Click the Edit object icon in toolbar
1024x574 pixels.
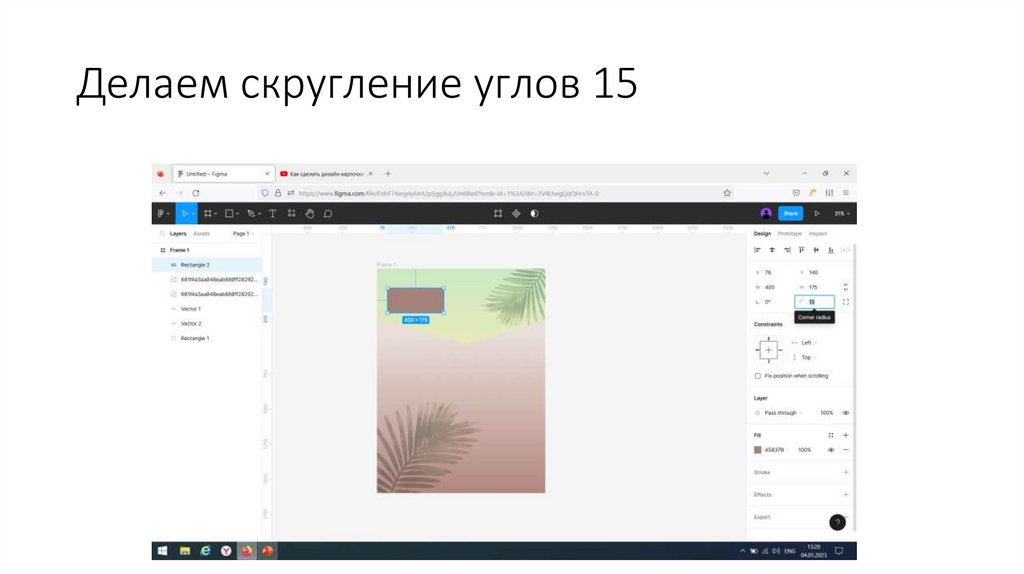tap(498, 214)
